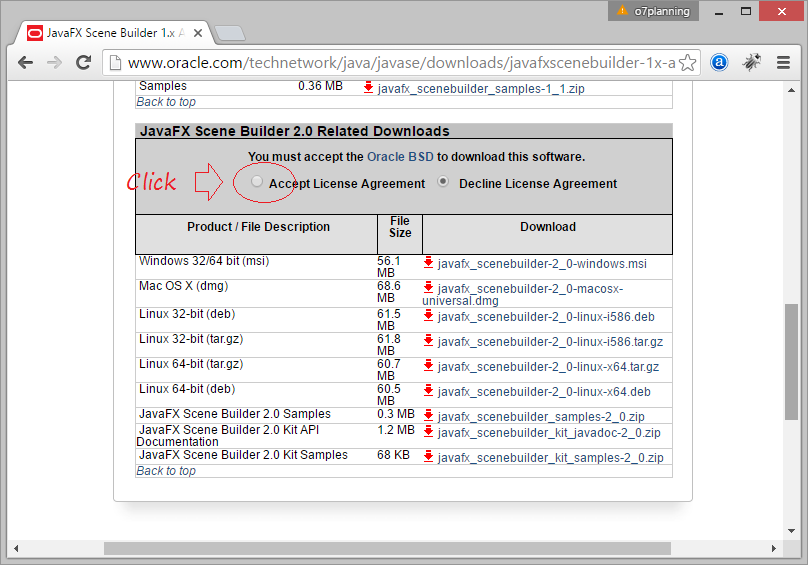
Task: Click download icon for kit_samples-2_0.zip
Action: 428,456
